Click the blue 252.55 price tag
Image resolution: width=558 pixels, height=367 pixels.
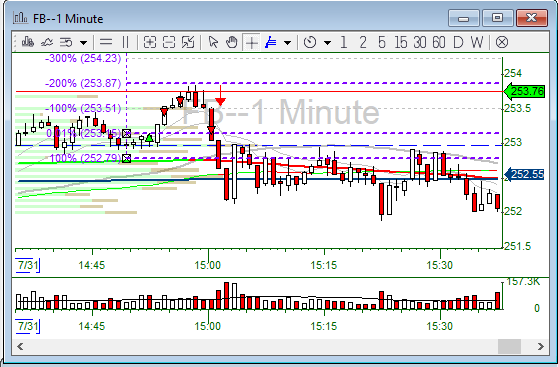pyautogui.click(x=525, y=174)
